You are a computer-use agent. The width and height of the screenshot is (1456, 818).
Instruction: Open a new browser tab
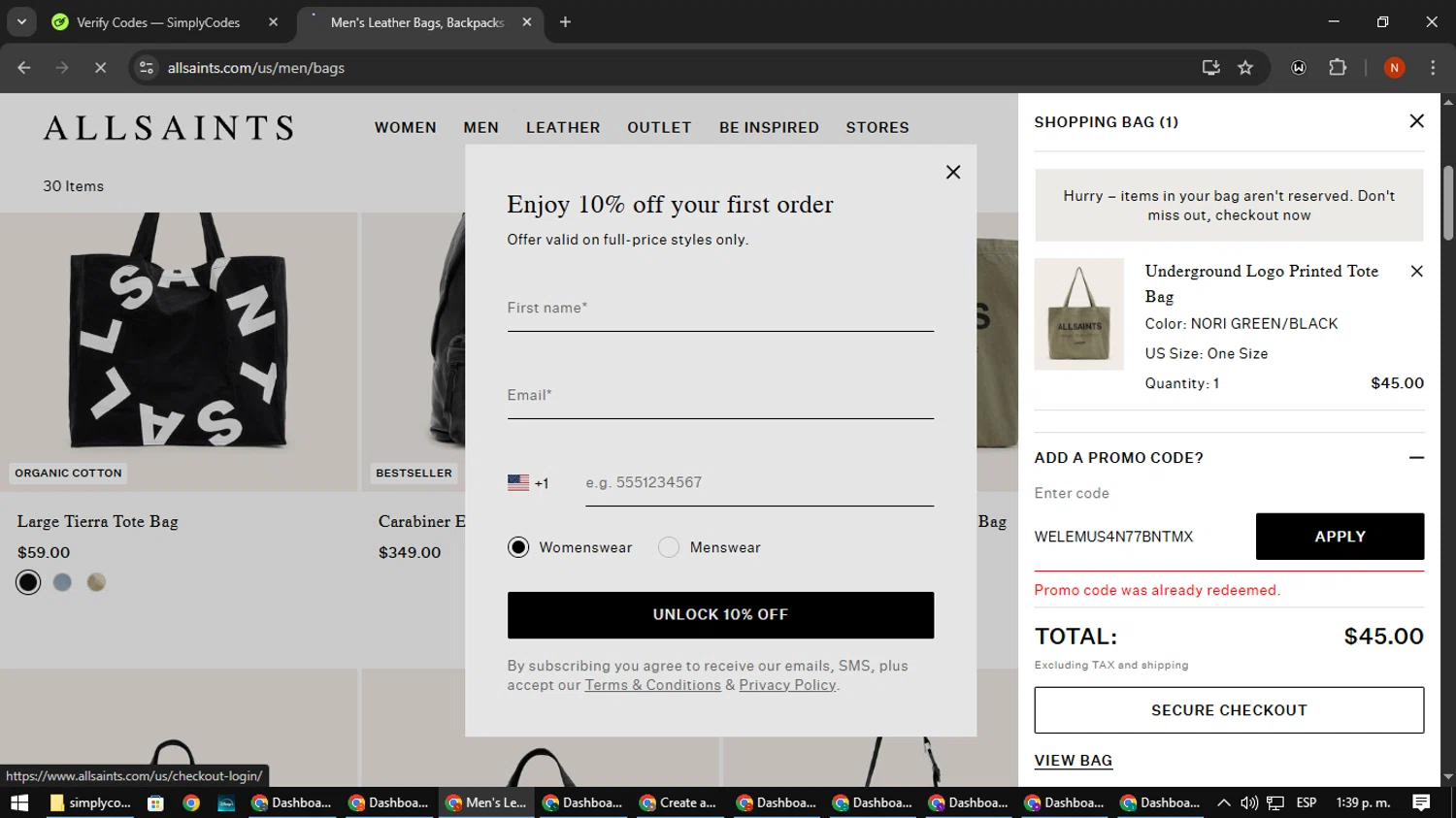565,22
